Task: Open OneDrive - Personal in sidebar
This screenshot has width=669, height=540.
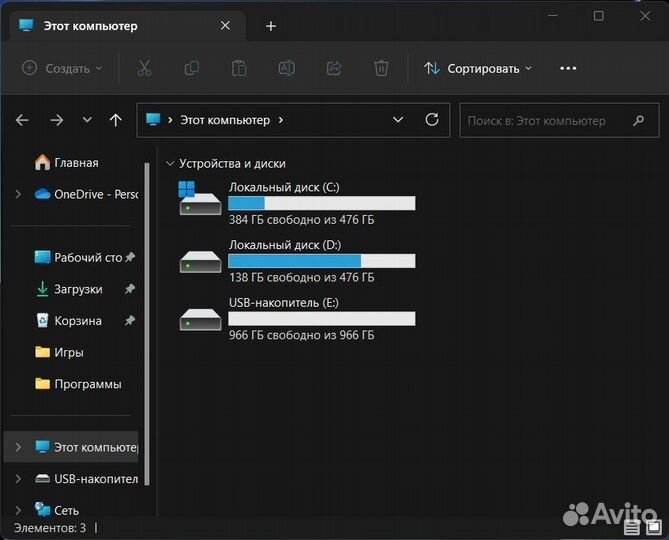Action: point(86,194)
